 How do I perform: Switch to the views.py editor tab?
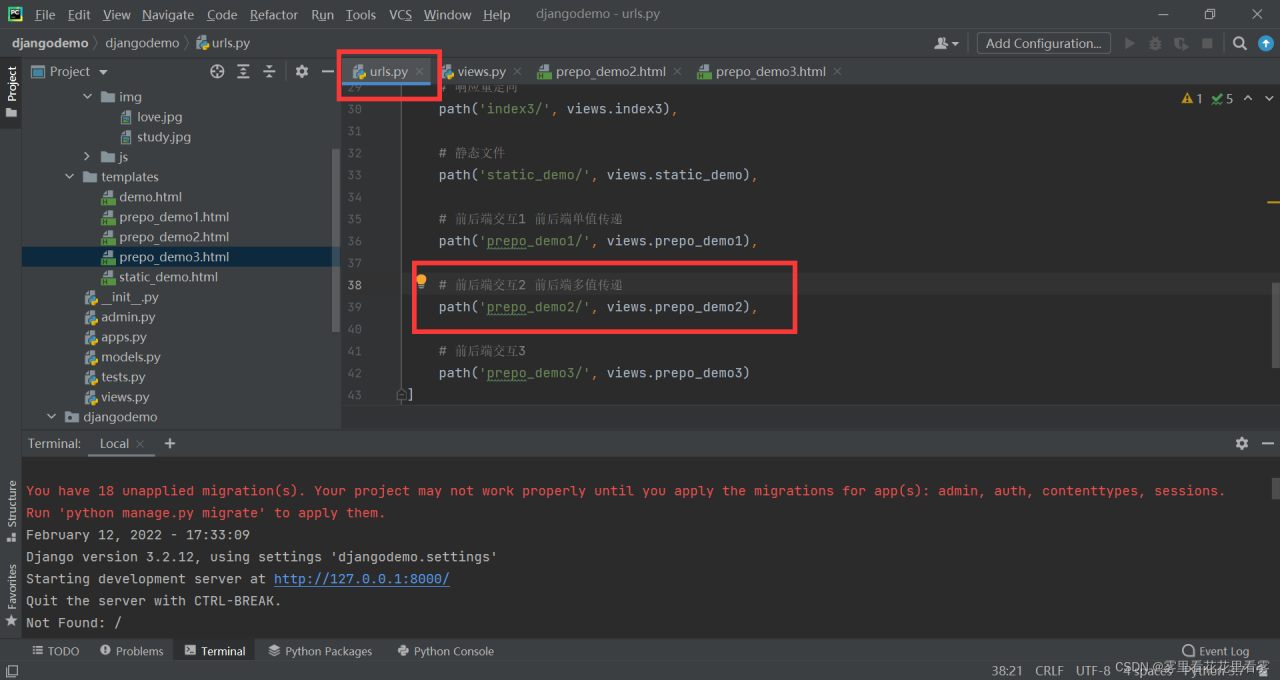pyautogui.click(x=480, y=71)
